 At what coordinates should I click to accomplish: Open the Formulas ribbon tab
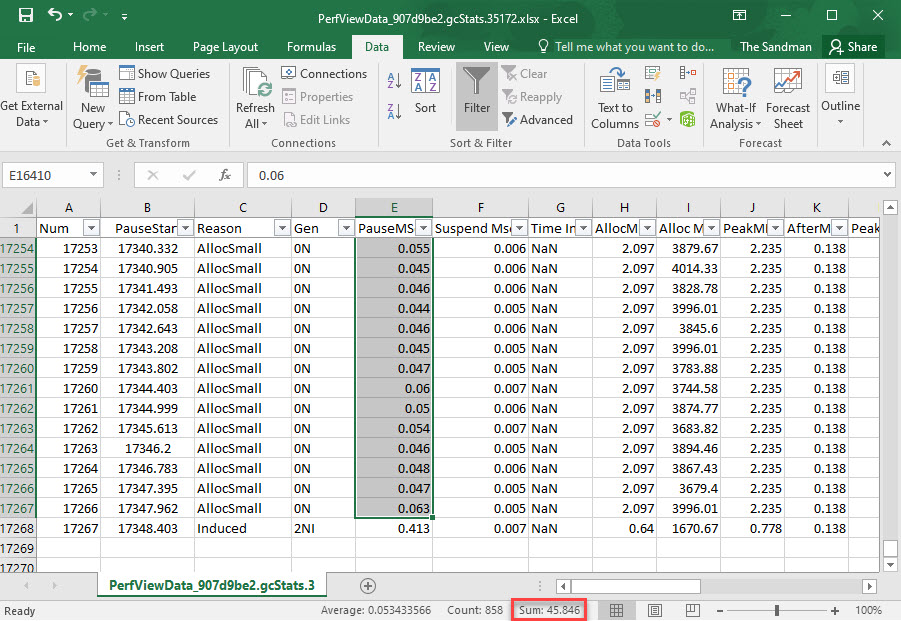point(311,47)
